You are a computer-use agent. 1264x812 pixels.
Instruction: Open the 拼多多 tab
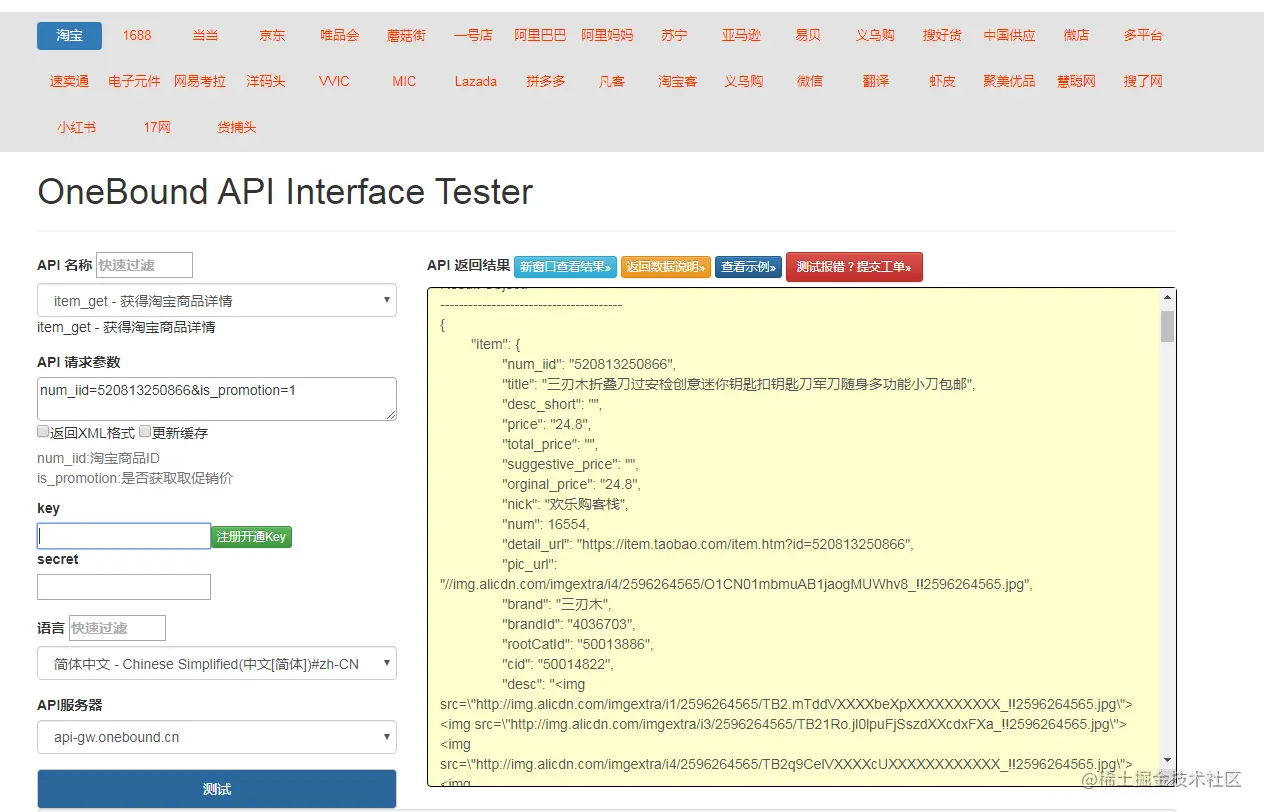tap(545, 81)
